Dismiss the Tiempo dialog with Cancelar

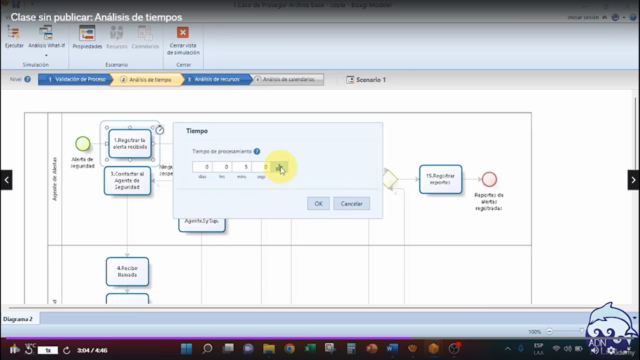coord(351,204)
